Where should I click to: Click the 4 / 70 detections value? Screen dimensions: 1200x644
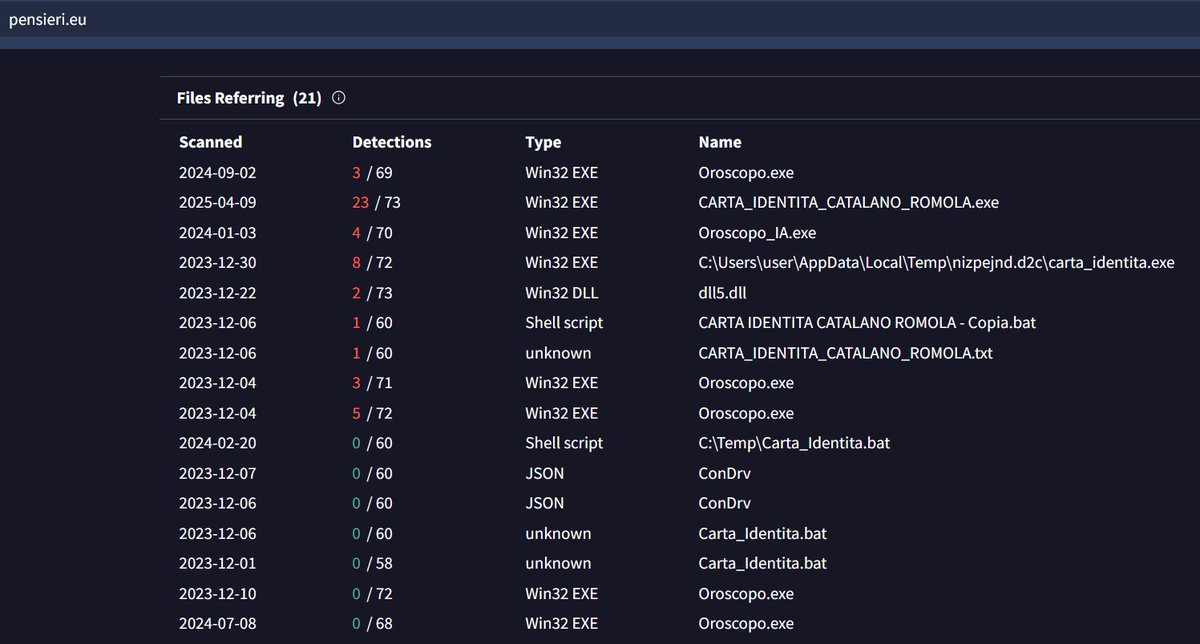click(372, 232)
